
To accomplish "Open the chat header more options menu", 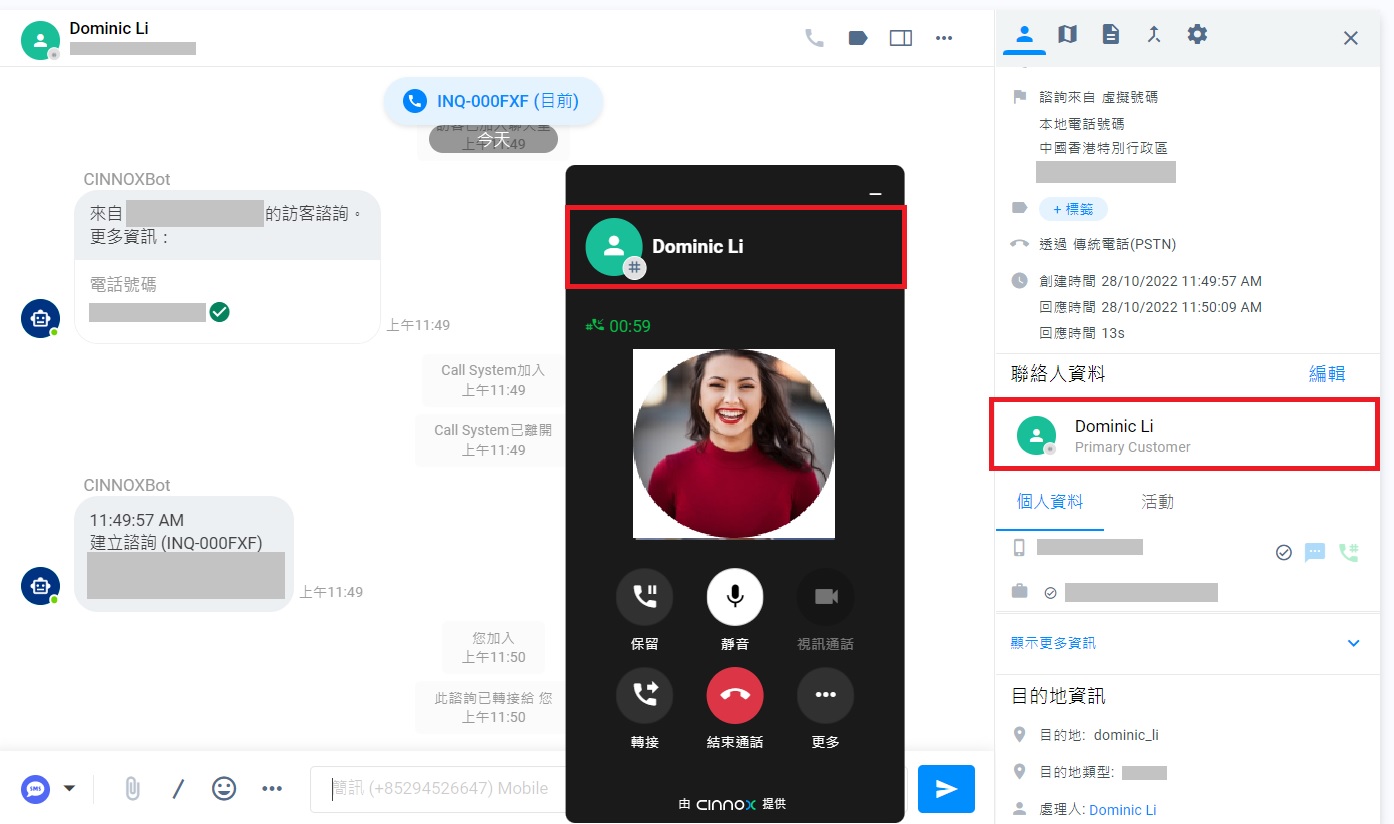I will click(x=944, y=38).
